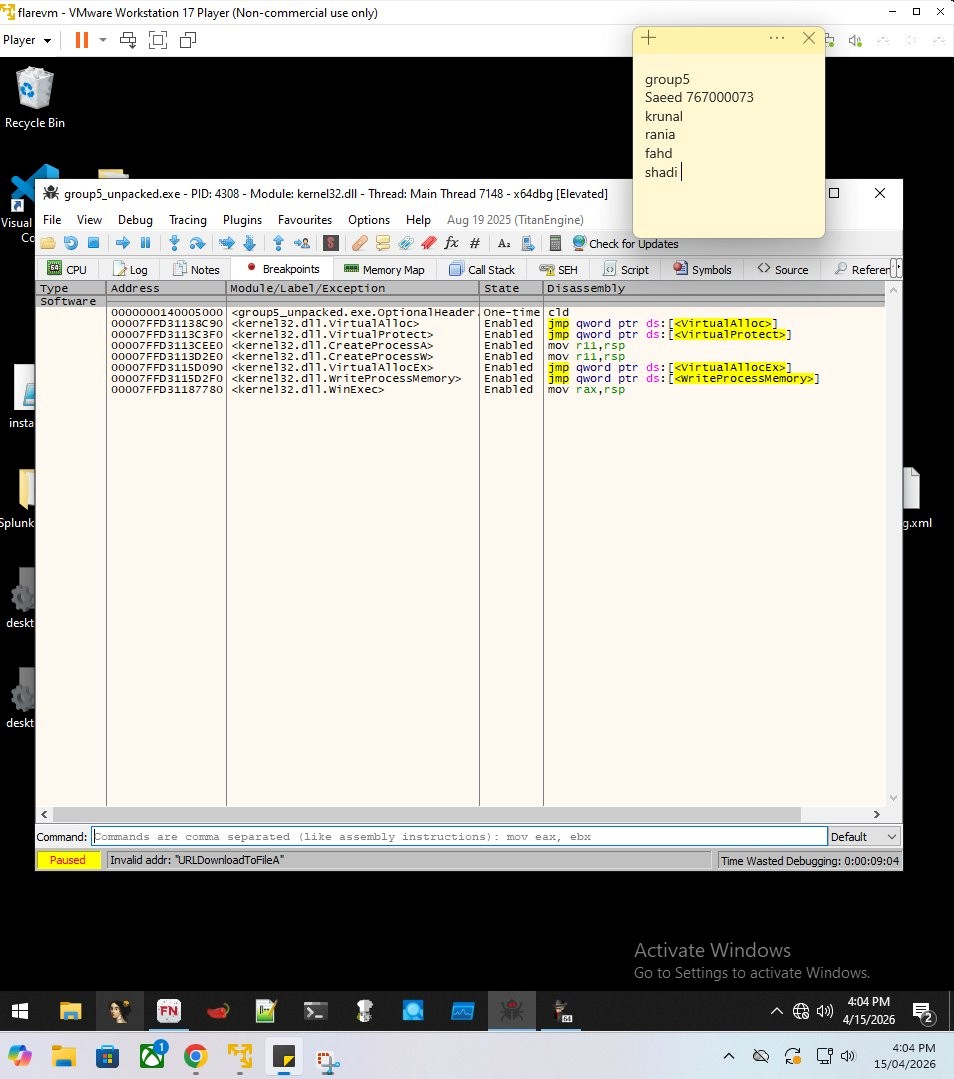The width and height of the screenshot is (954, 1079).
Task: Click the Check for Updates button
Action: [x=624, y=243]
